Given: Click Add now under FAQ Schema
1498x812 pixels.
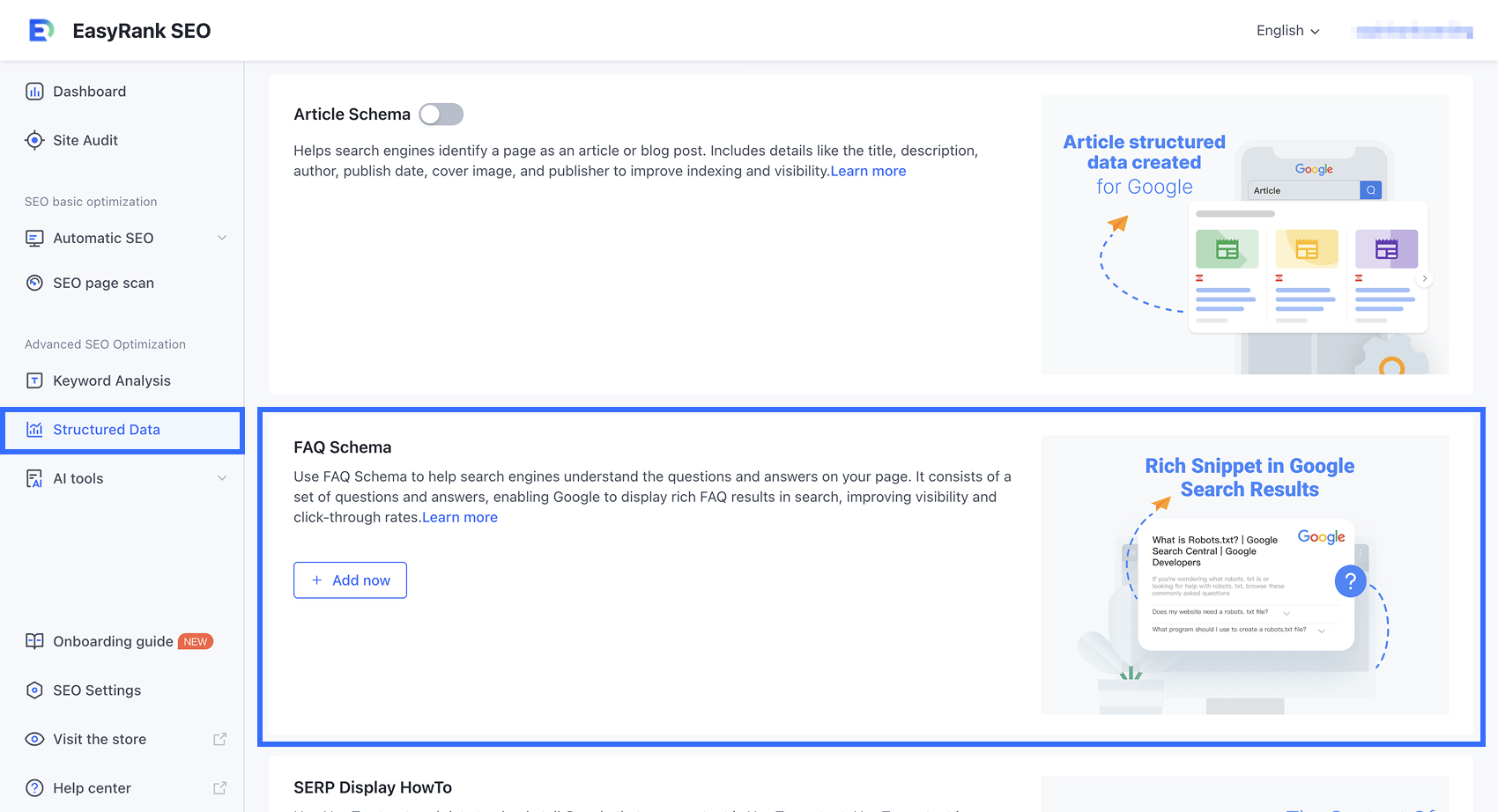Looking at the screenshot, I should pos(350,580).
